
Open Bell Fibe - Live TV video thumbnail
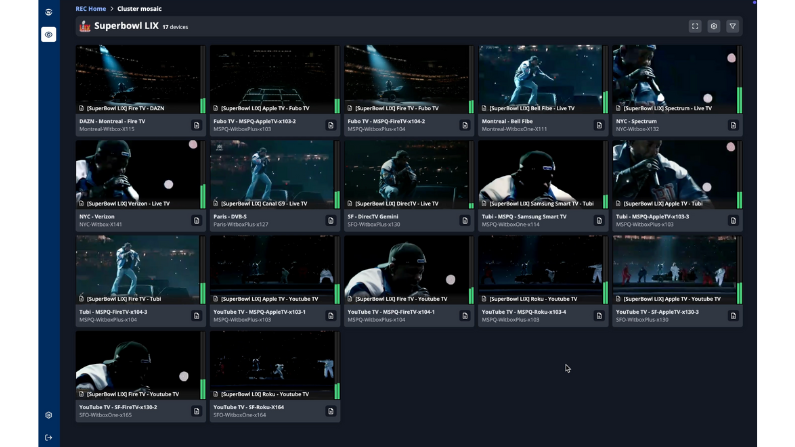[541, 79]
